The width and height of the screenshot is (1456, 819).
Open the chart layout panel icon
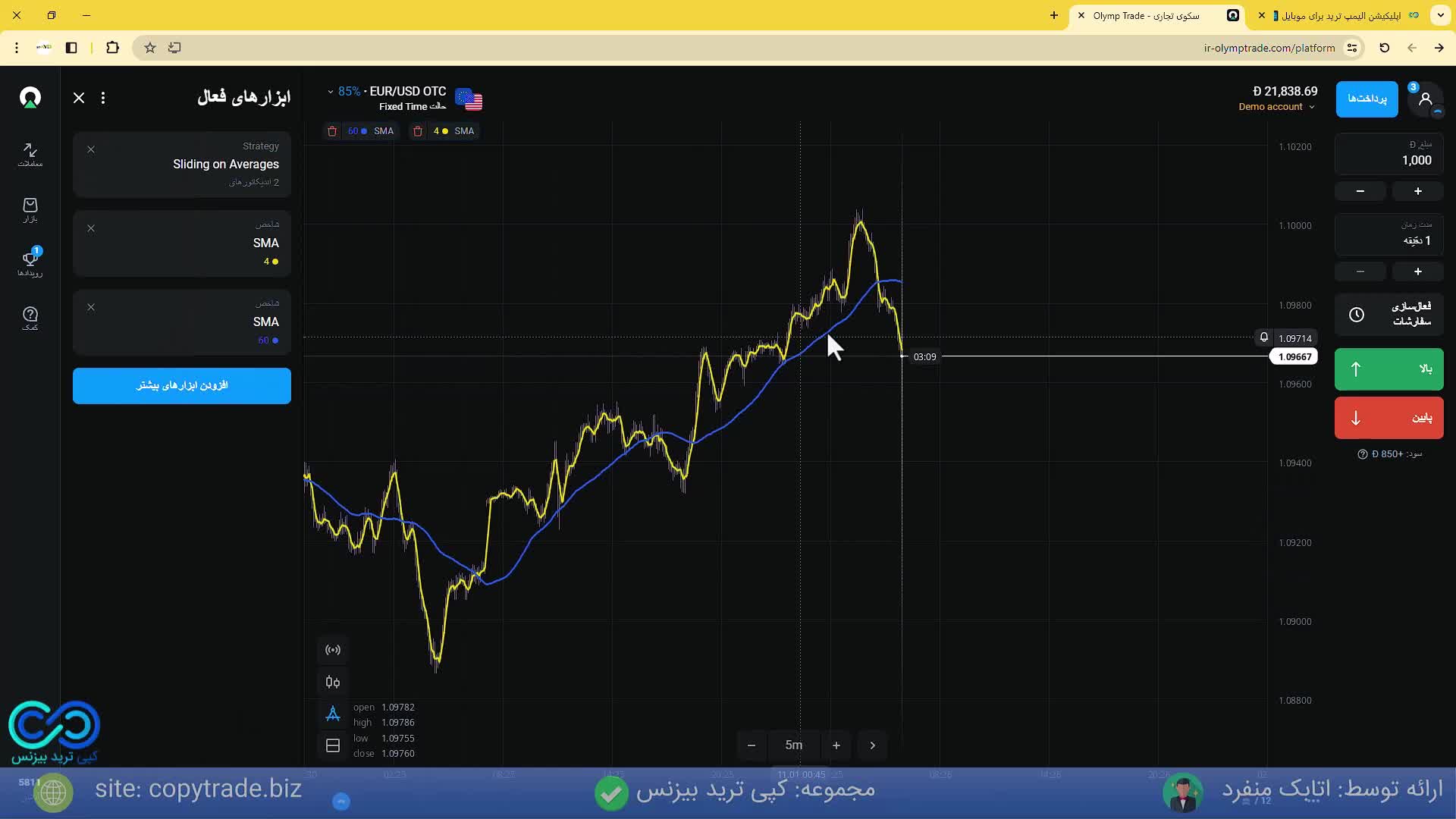pos(332,745)
